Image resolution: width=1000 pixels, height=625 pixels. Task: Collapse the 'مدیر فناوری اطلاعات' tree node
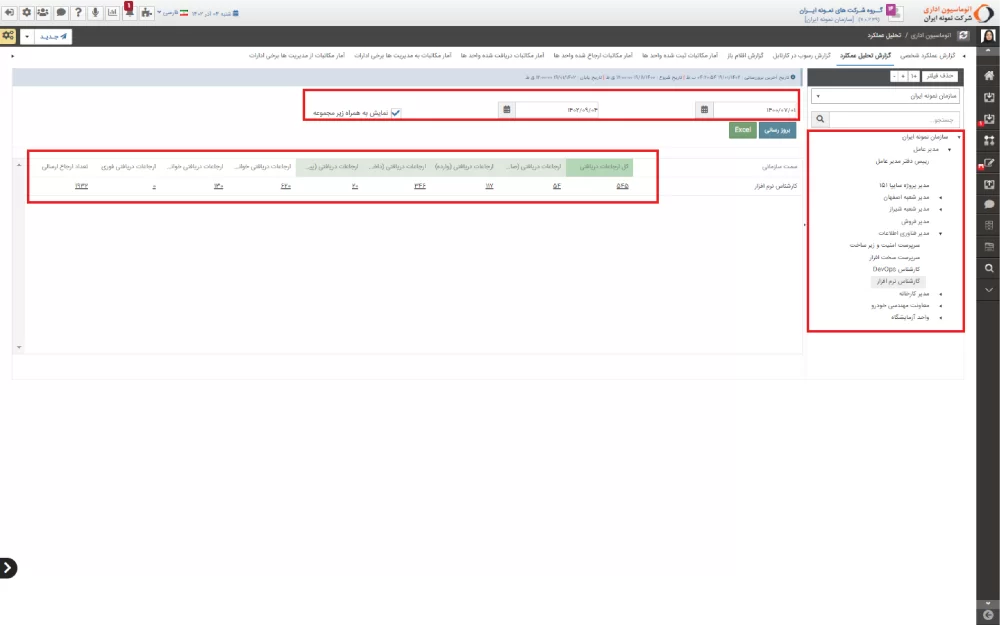941,232
